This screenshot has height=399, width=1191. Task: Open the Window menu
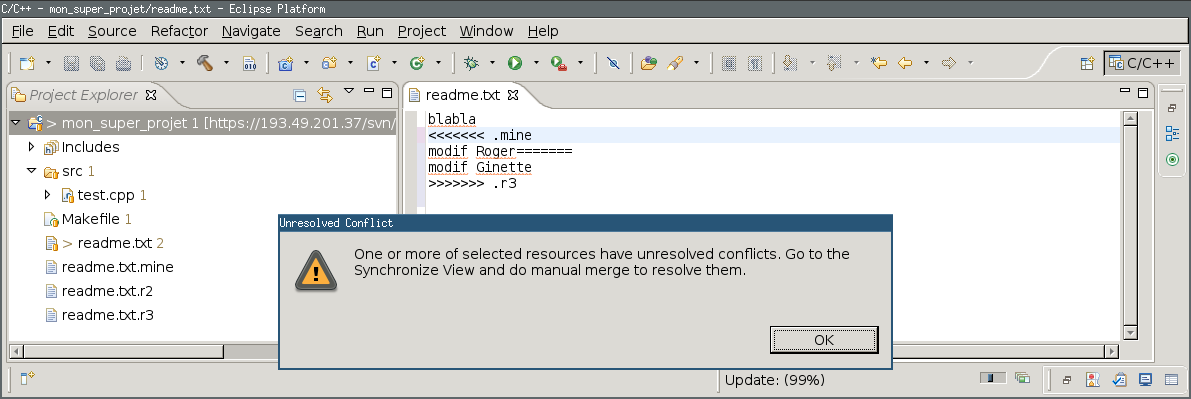486,31
